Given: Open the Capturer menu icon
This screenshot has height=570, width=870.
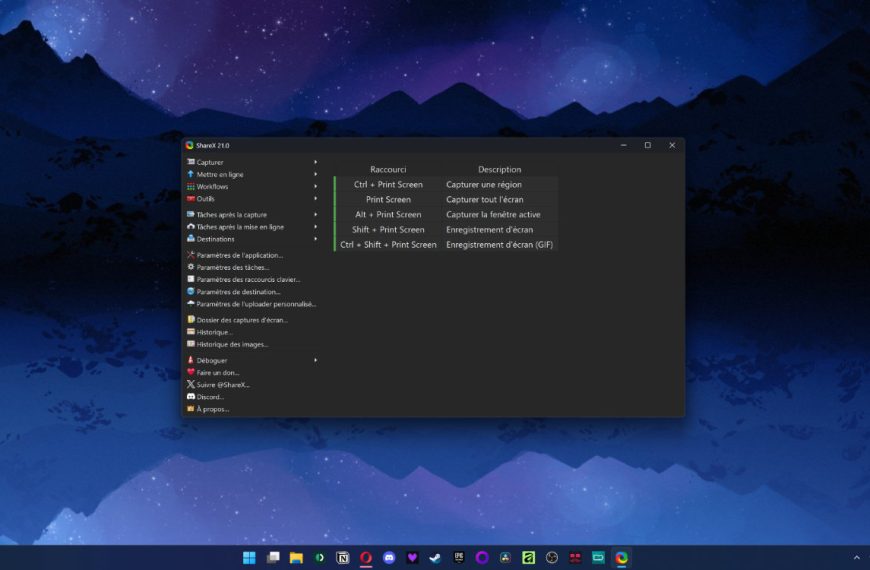Looking at the screenshot, I should (x=191, y=162).
